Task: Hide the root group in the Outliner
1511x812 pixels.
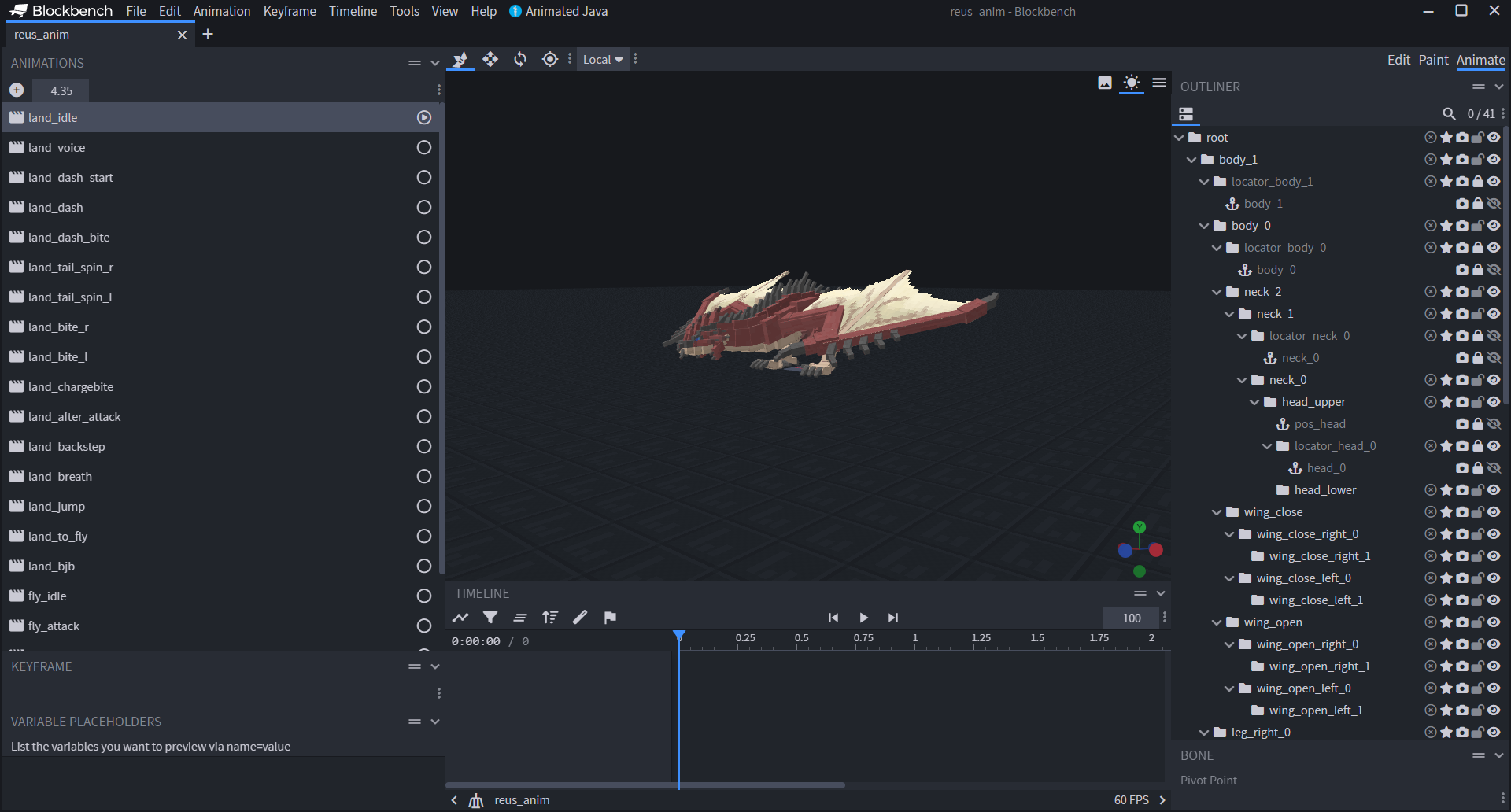Action: [1493, 137]
